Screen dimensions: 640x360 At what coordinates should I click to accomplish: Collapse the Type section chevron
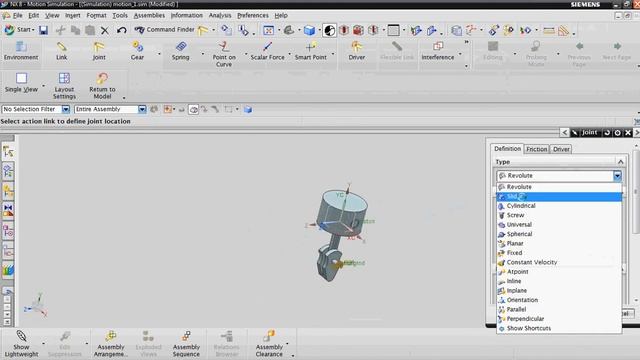[x=620, y=162]
